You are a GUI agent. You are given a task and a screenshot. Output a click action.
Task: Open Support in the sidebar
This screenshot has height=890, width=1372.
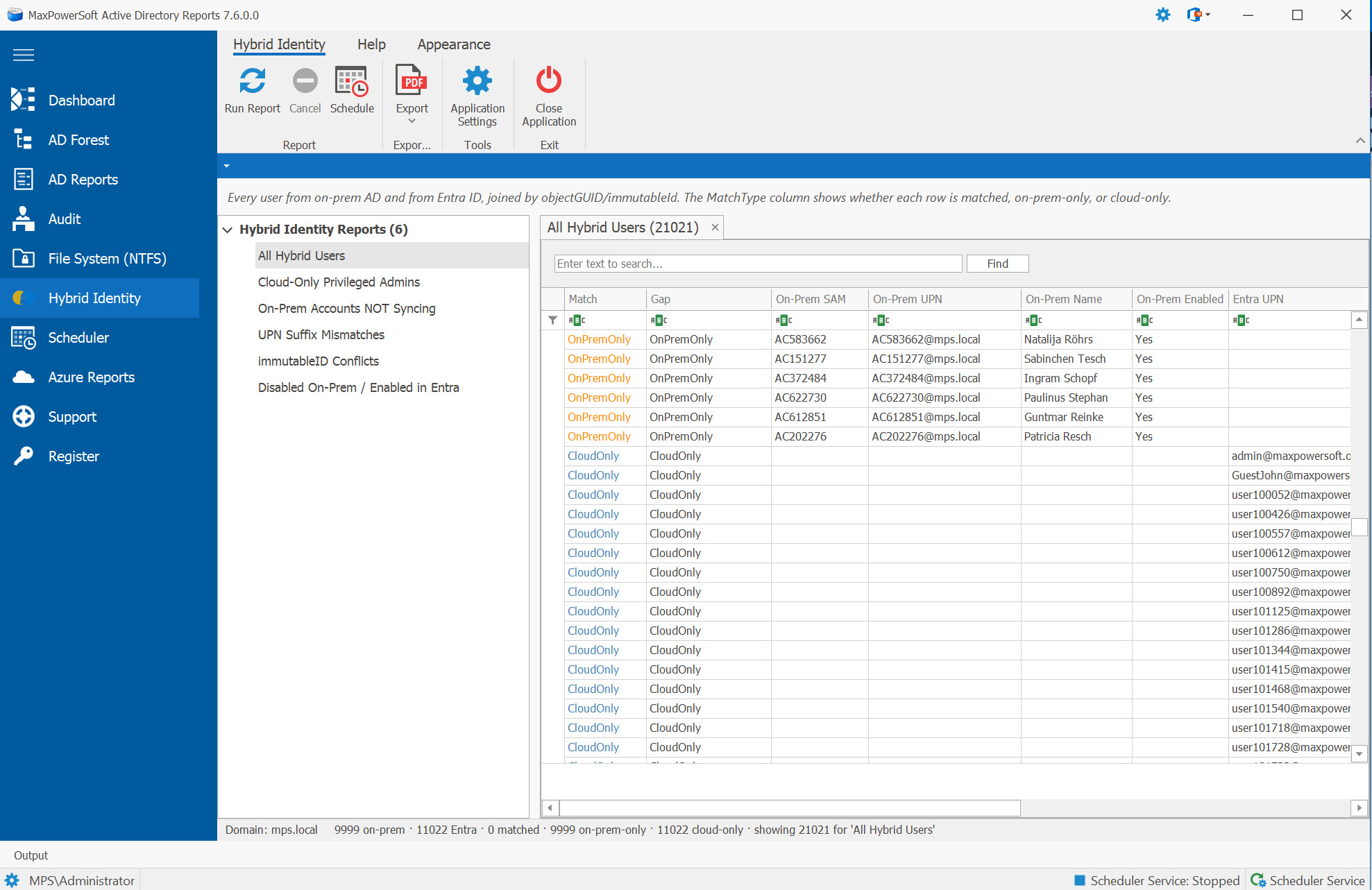99,417
